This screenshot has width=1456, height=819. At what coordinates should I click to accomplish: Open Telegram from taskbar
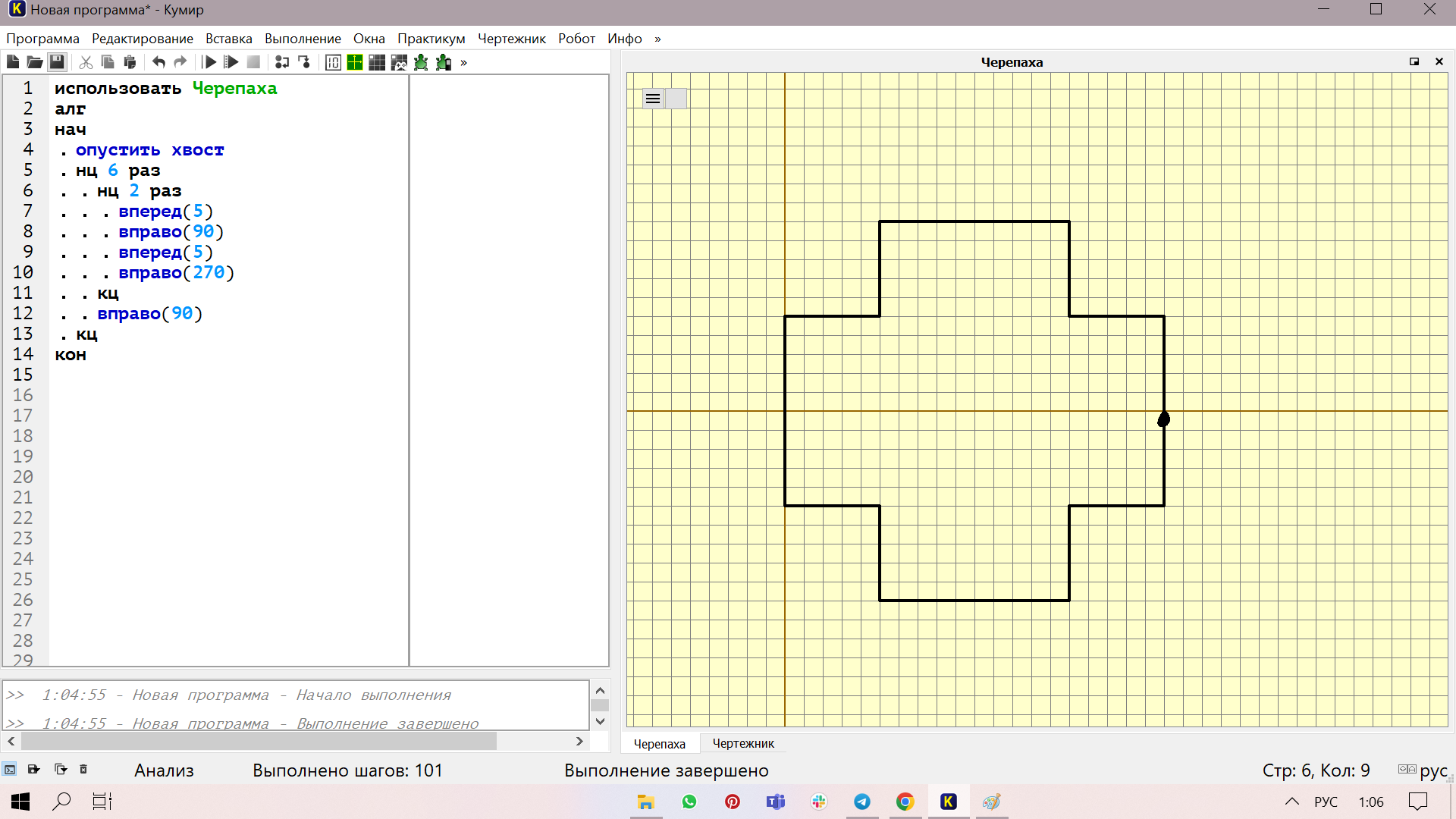click(861, 802)
